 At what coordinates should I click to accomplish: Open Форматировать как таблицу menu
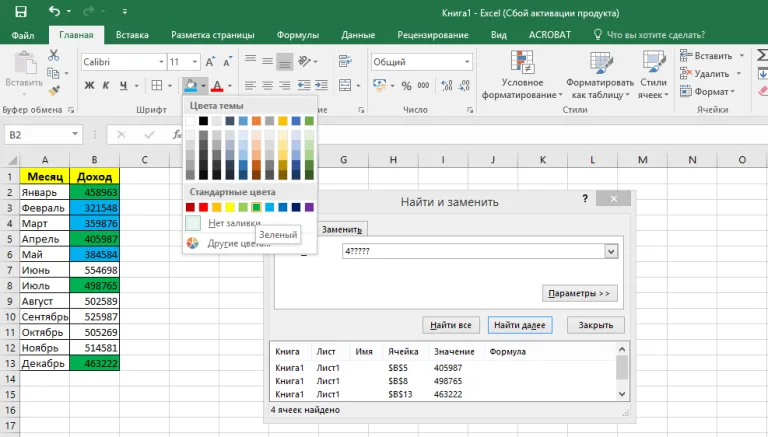click(x=600, y=74)
